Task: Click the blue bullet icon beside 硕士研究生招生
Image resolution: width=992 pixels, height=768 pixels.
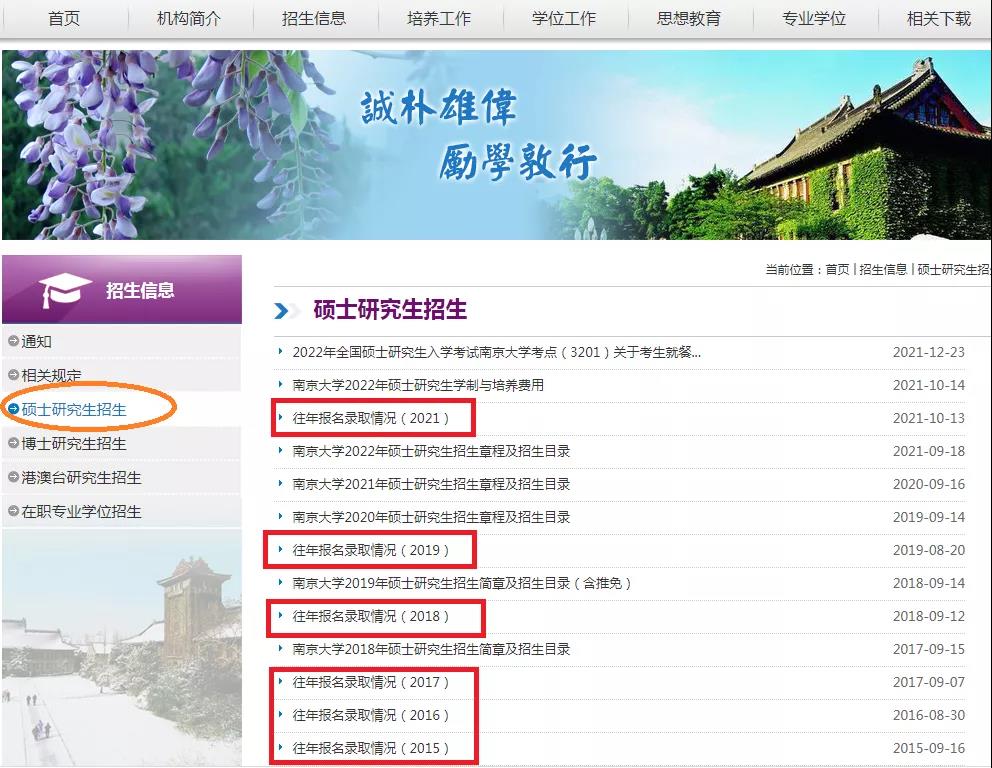Action: click(x=13, y=409)
